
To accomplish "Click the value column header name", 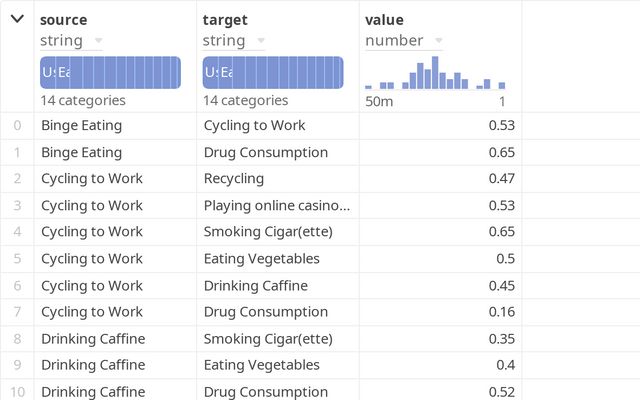I will pyautogui.click(x=385, y=20).
